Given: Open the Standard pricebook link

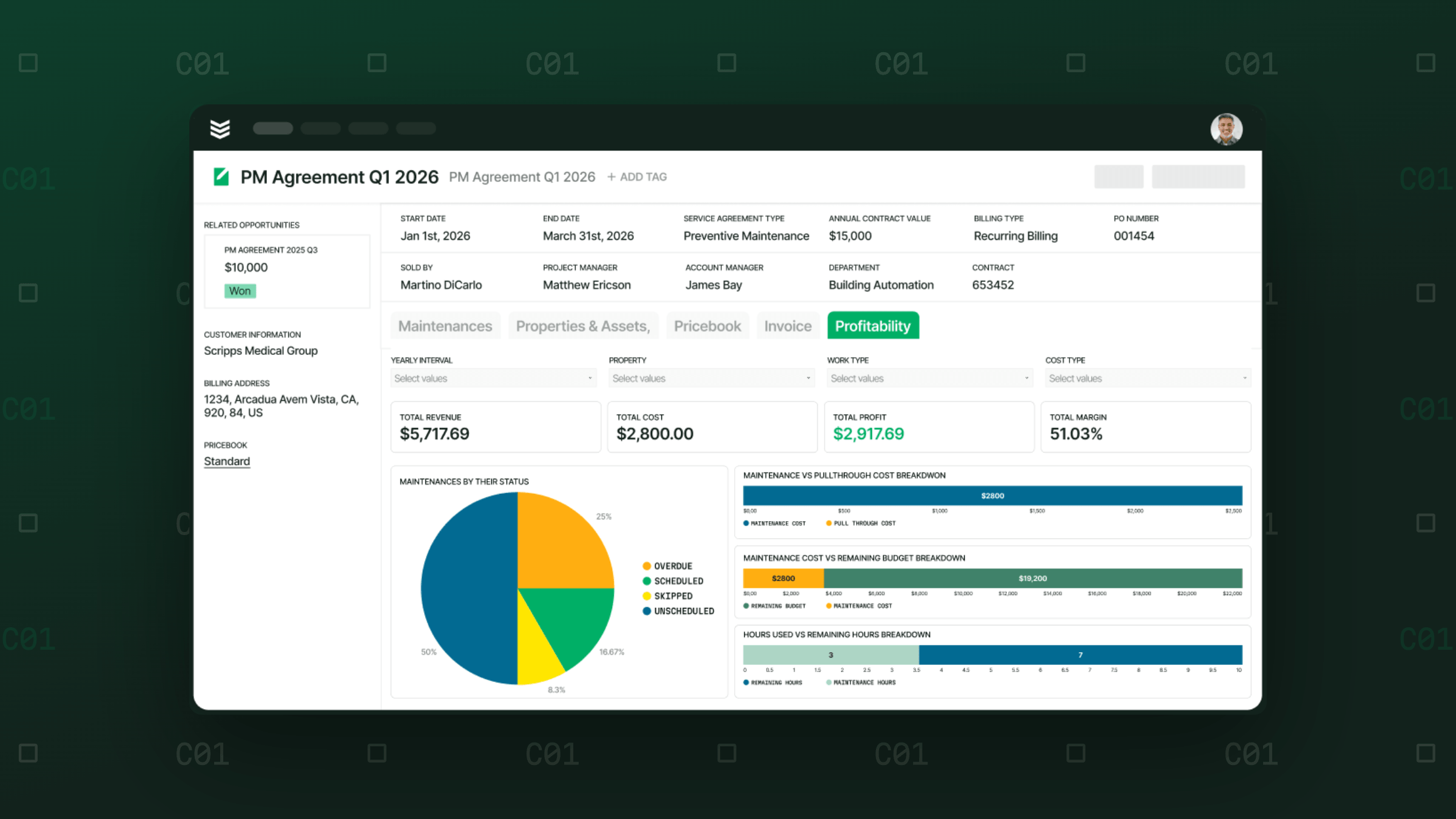Looking at the screenshot, I should (x=227, y=461).
